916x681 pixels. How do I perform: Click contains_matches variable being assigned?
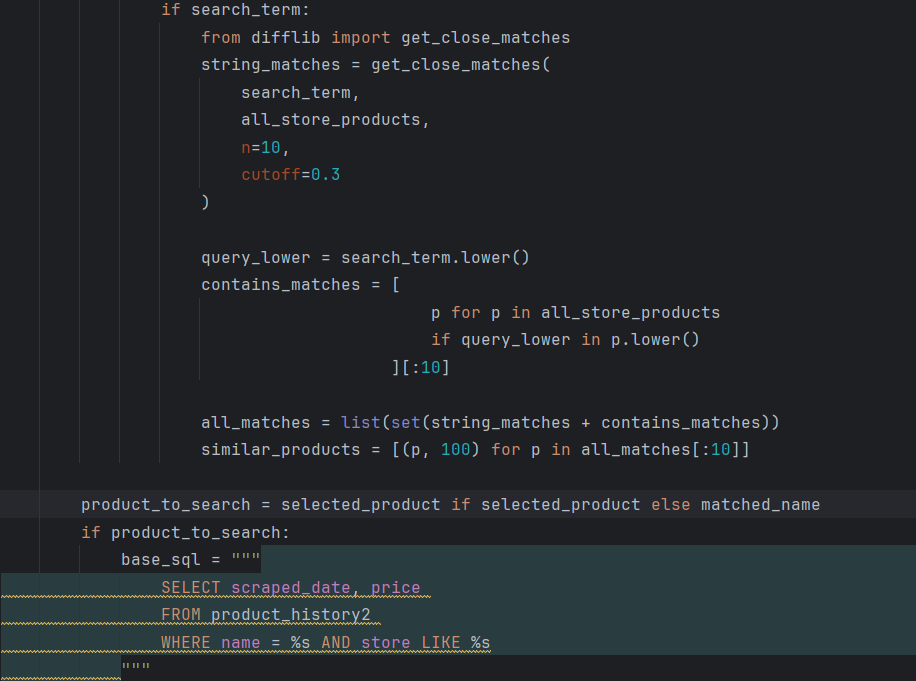[280, 285]
